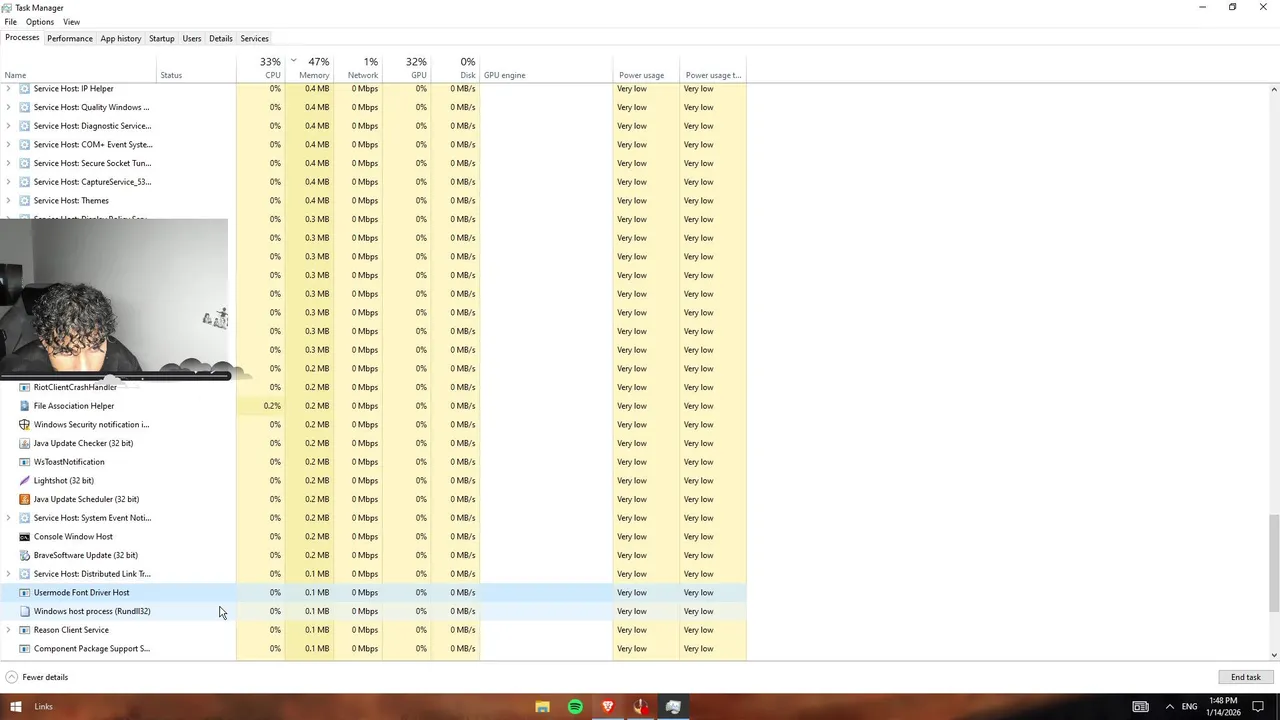The image size is (1280, 720).
Task: Open Brave browser from the taskbar
Action: click(x=608, y=707)
